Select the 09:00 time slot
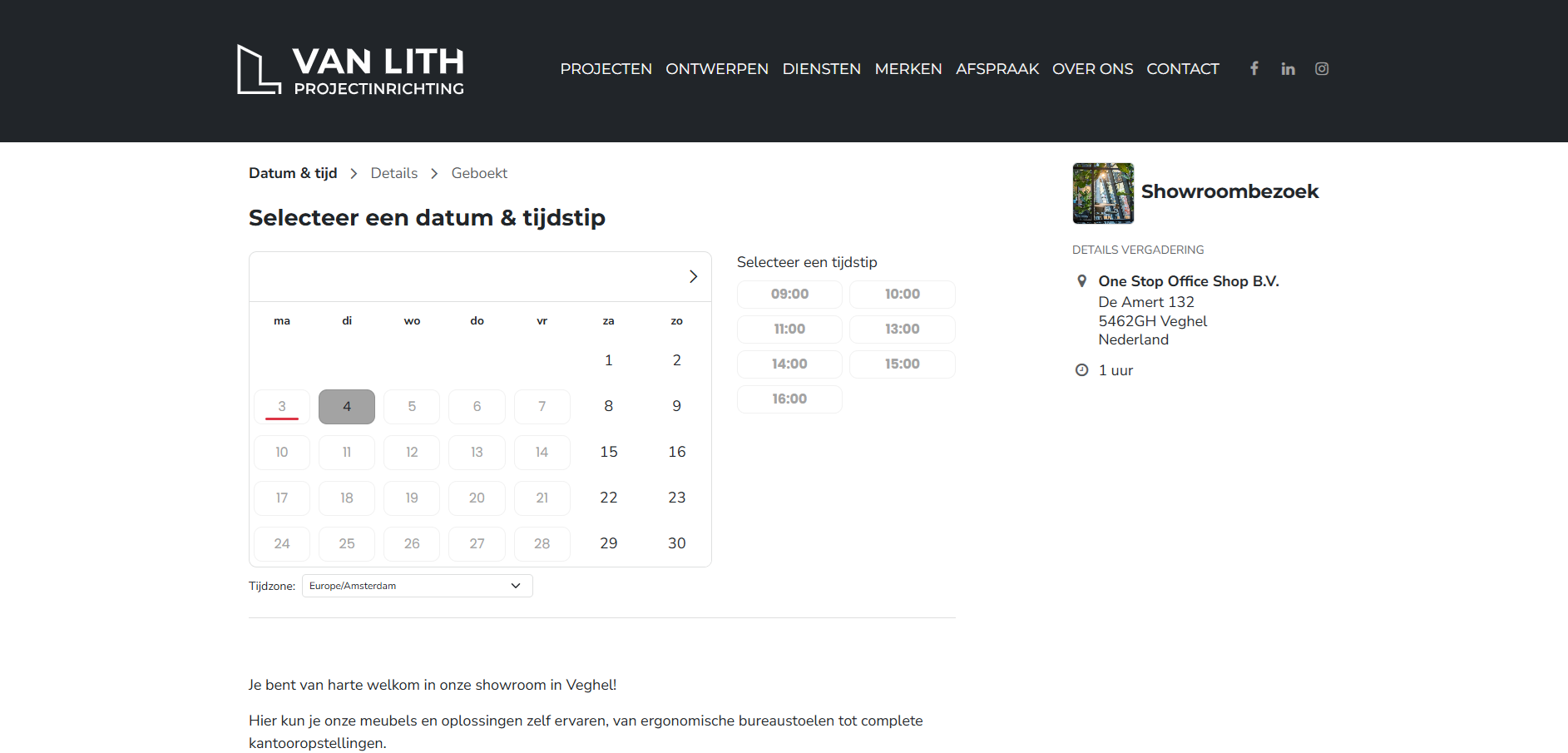1568x753 pixels. [x=789, y=295]
